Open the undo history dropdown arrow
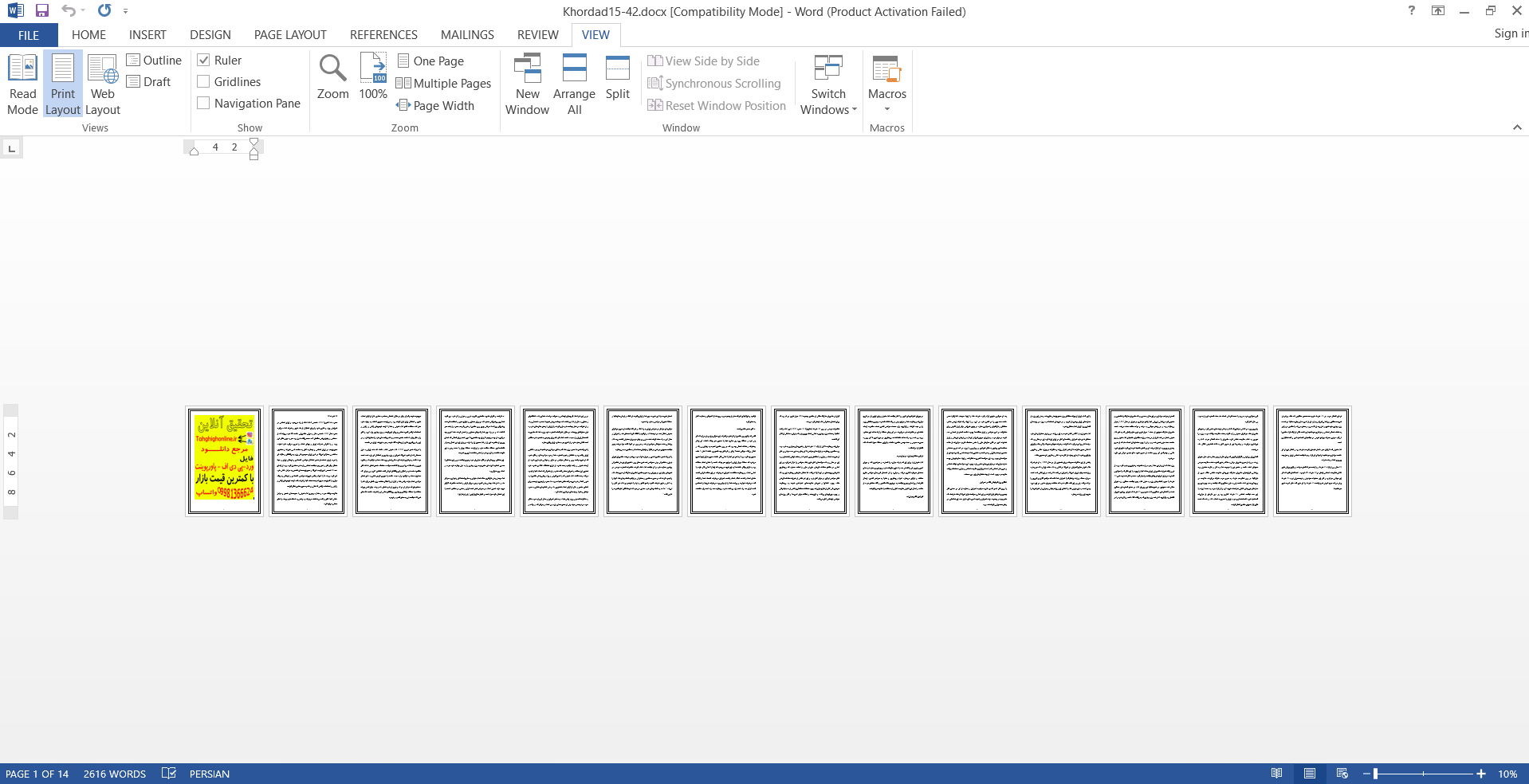Viewport: 1529px width, 784px height. click(x=83, y=11)
